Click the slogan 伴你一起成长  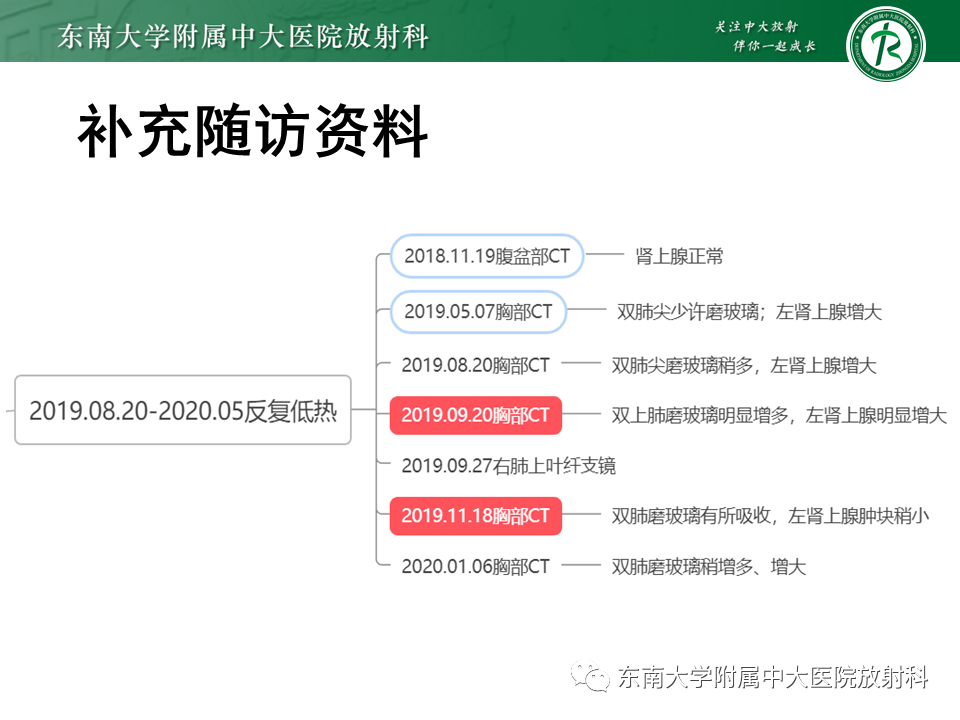[x=774, y=46]
